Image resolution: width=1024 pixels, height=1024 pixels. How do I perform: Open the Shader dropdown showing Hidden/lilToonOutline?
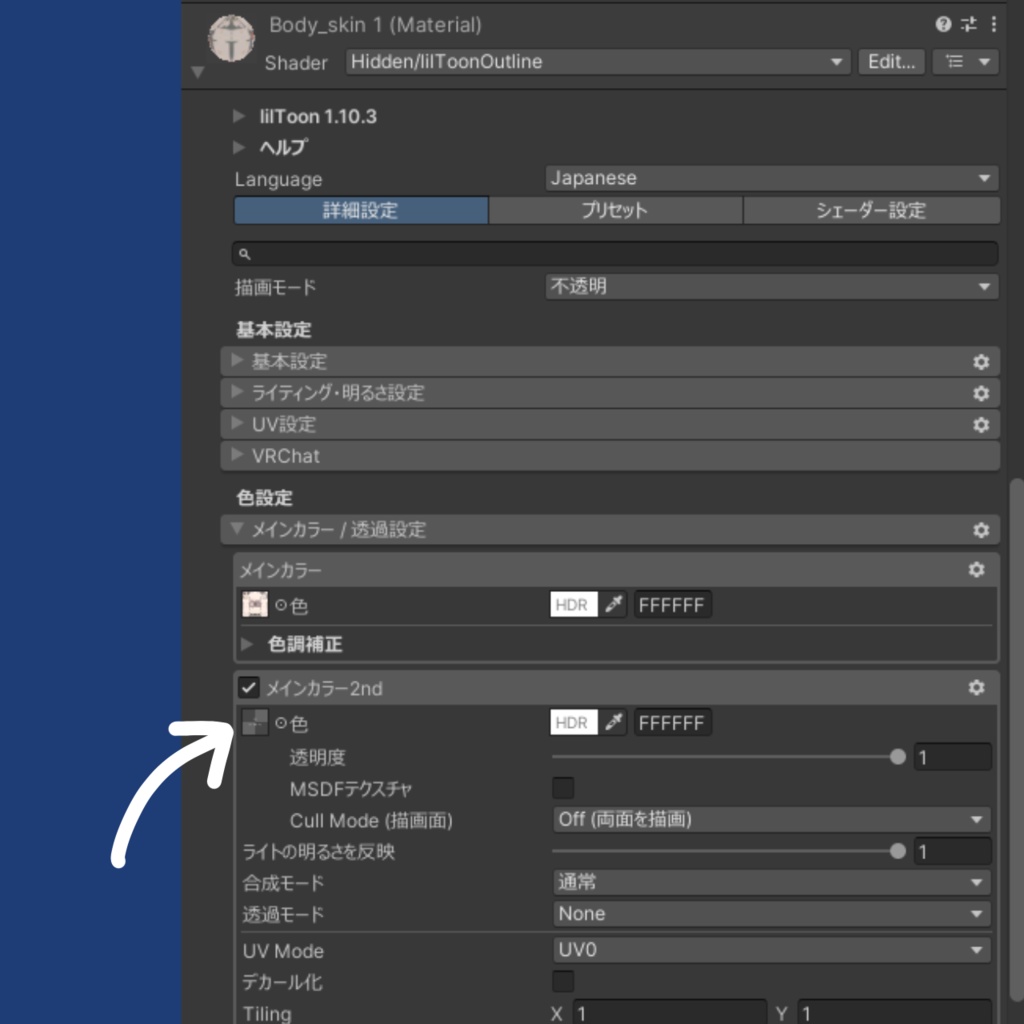595,62
